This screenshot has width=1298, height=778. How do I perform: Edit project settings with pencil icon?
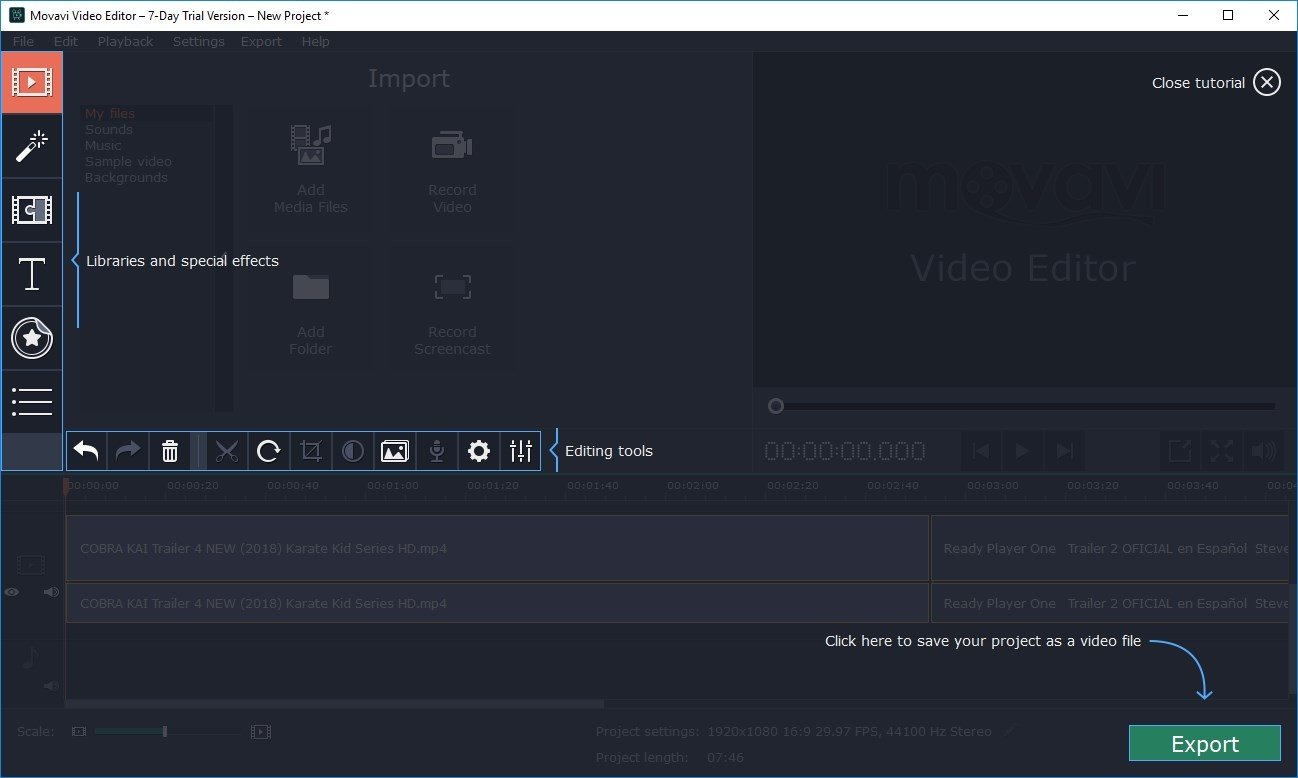[1010, 732]
